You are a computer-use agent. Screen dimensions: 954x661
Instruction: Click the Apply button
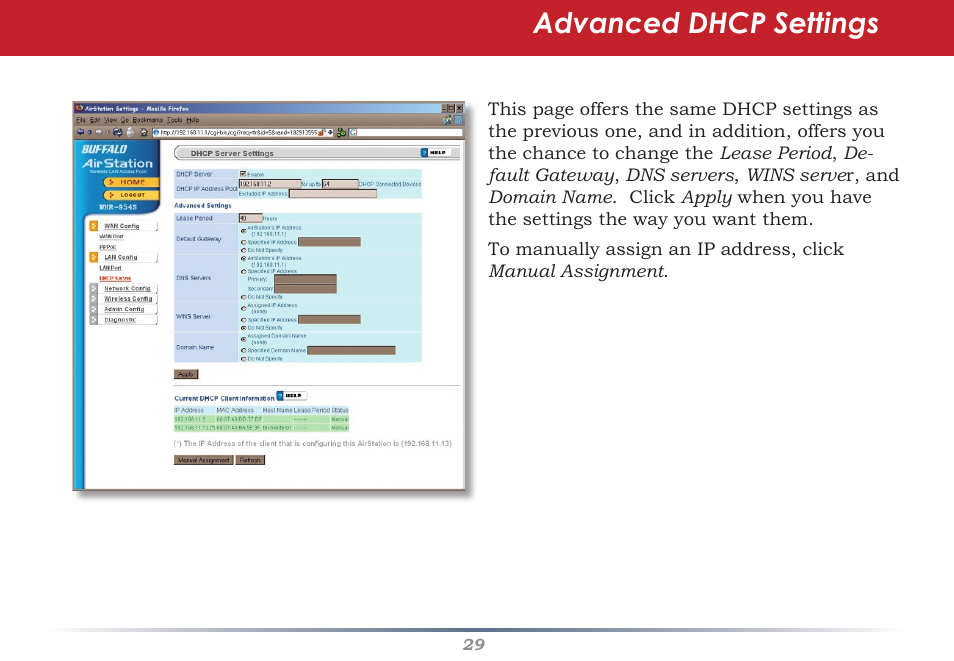pyautogui.click(x=186, y=374)
